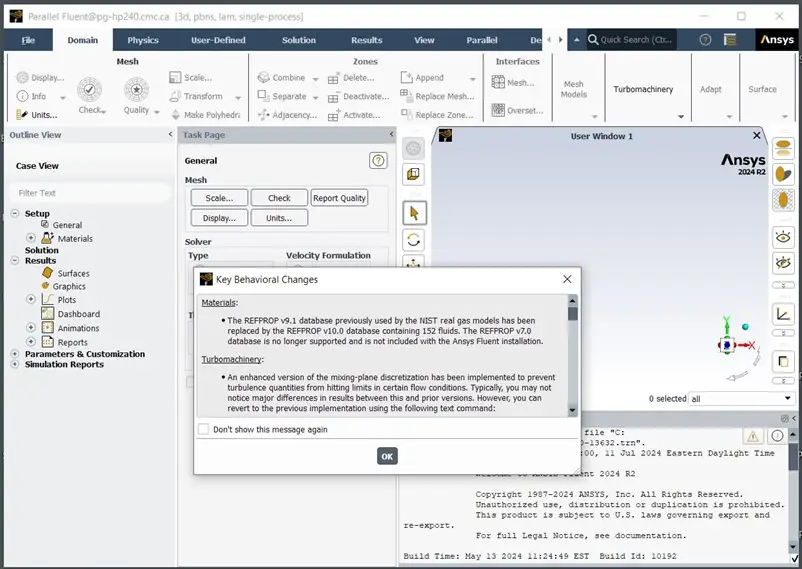This screenshot has height=569, width=802.
Task: Switch to the Physics ribbon tab
Action: [x=143, y=40]
